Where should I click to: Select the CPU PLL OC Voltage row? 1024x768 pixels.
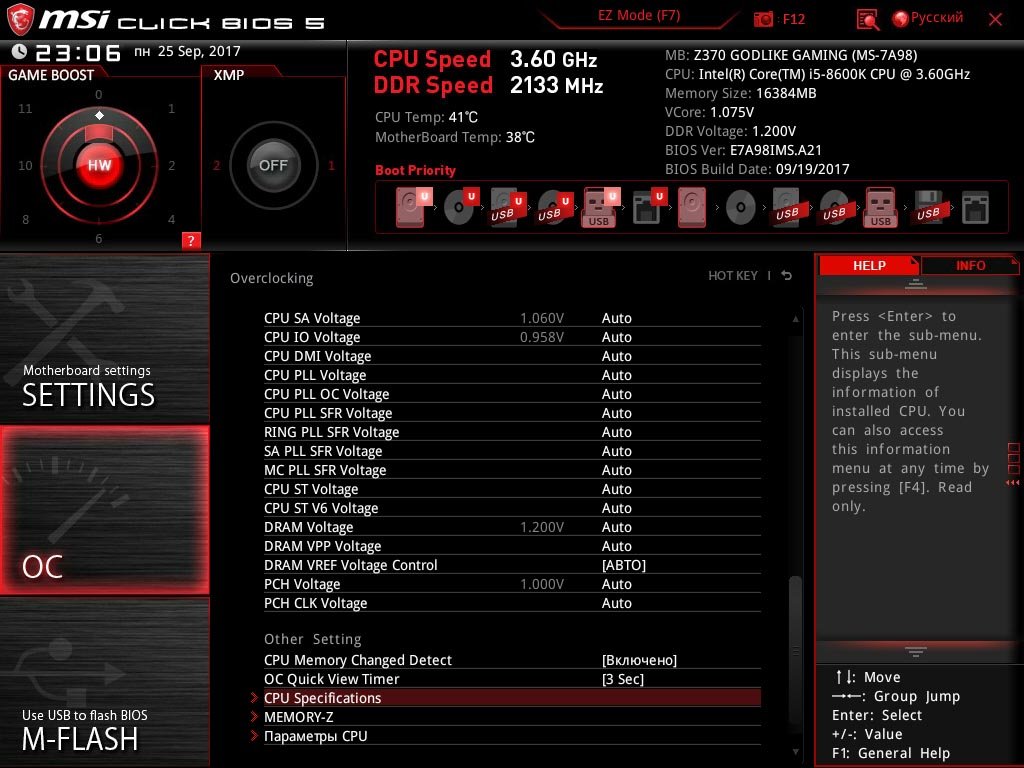coord(512,394)
